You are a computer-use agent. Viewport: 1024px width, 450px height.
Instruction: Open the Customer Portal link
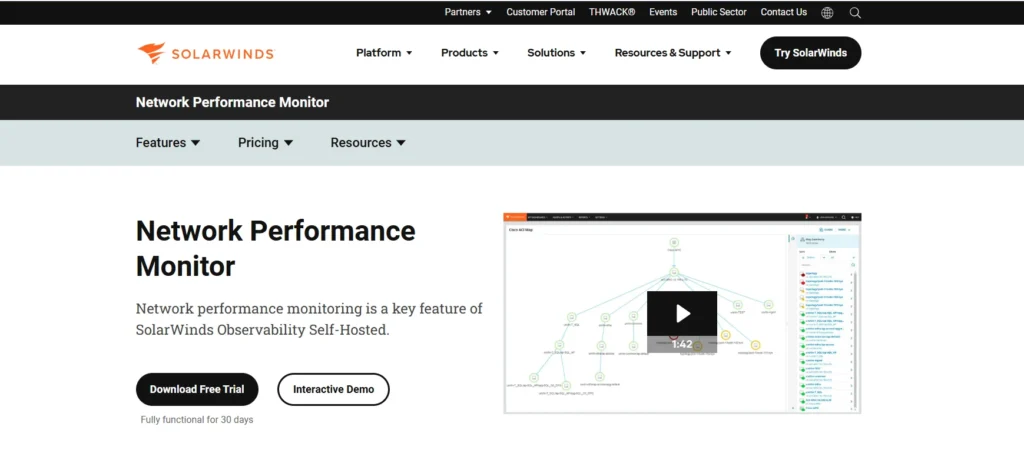click(x=541, y=12)
